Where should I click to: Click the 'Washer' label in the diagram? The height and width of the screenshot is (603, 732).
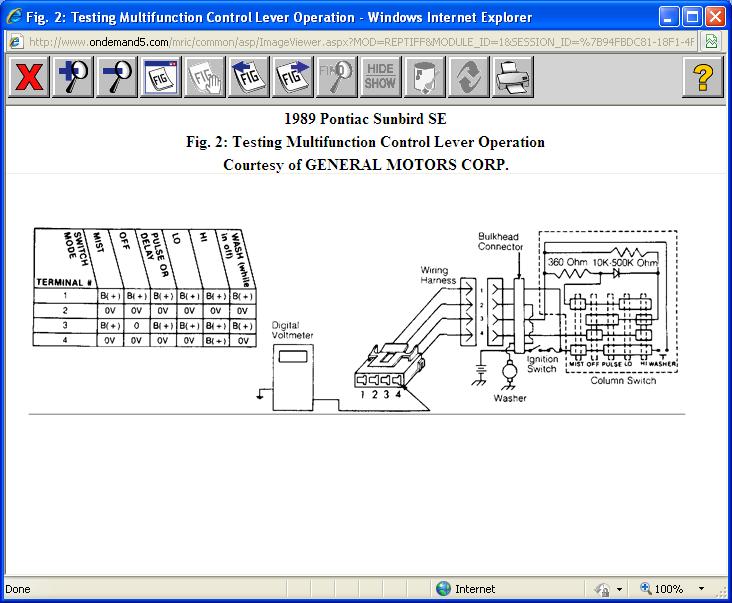point(510,398)
